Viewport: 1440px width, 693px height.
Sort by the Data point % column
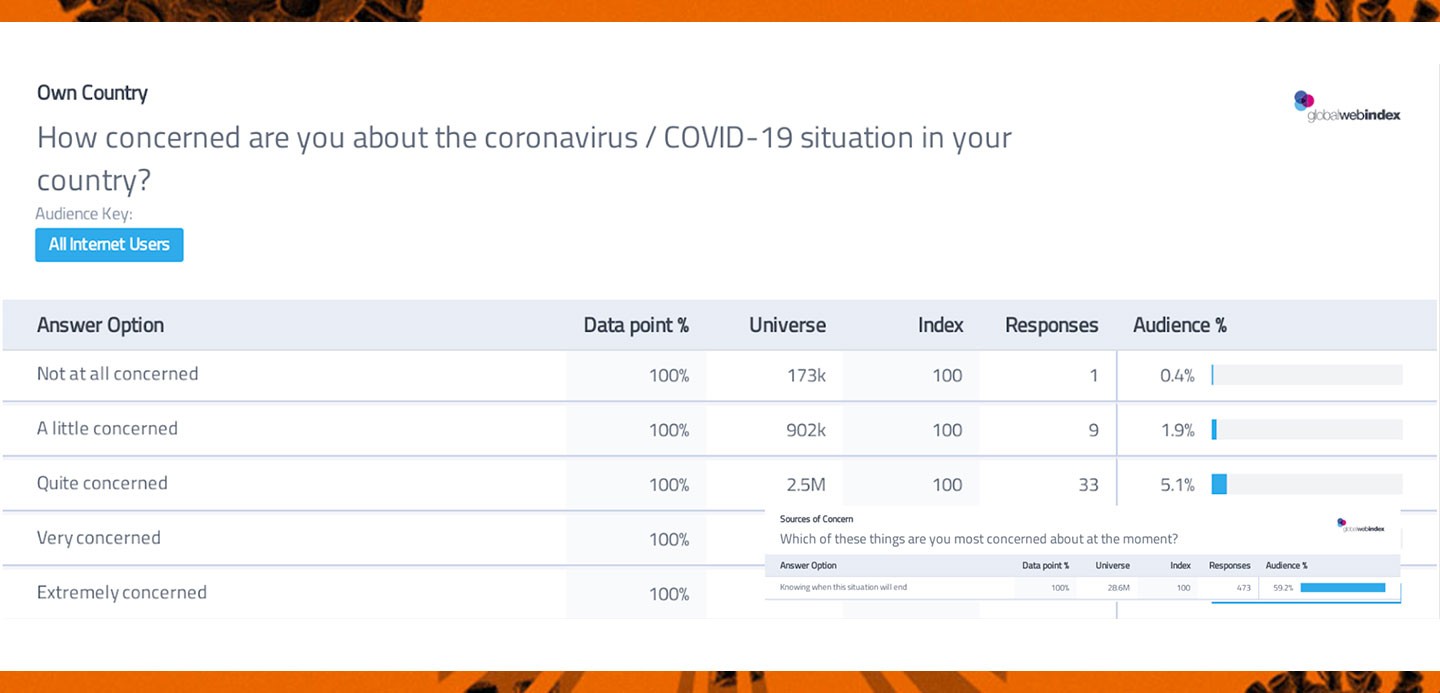[636, 325]
